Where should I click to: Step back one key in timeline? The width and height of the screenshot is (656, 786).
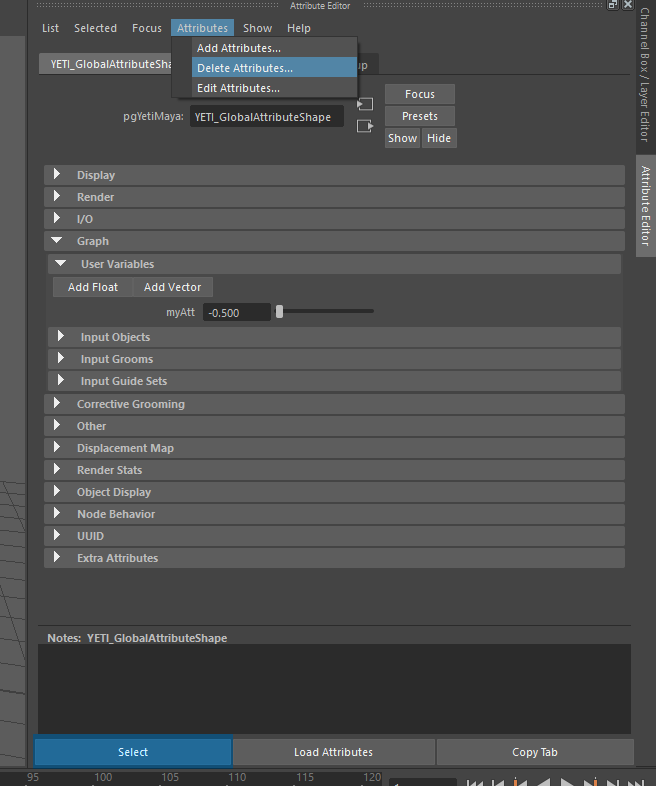click(x=520, y=783)
